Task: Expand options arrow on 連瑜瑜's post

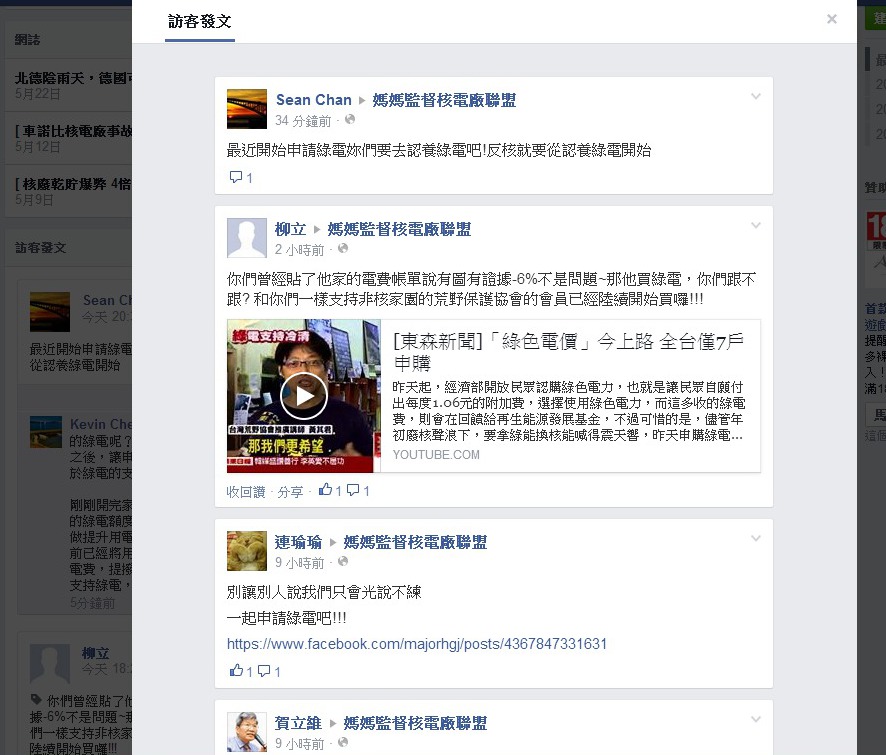Action: coord(755,539)
